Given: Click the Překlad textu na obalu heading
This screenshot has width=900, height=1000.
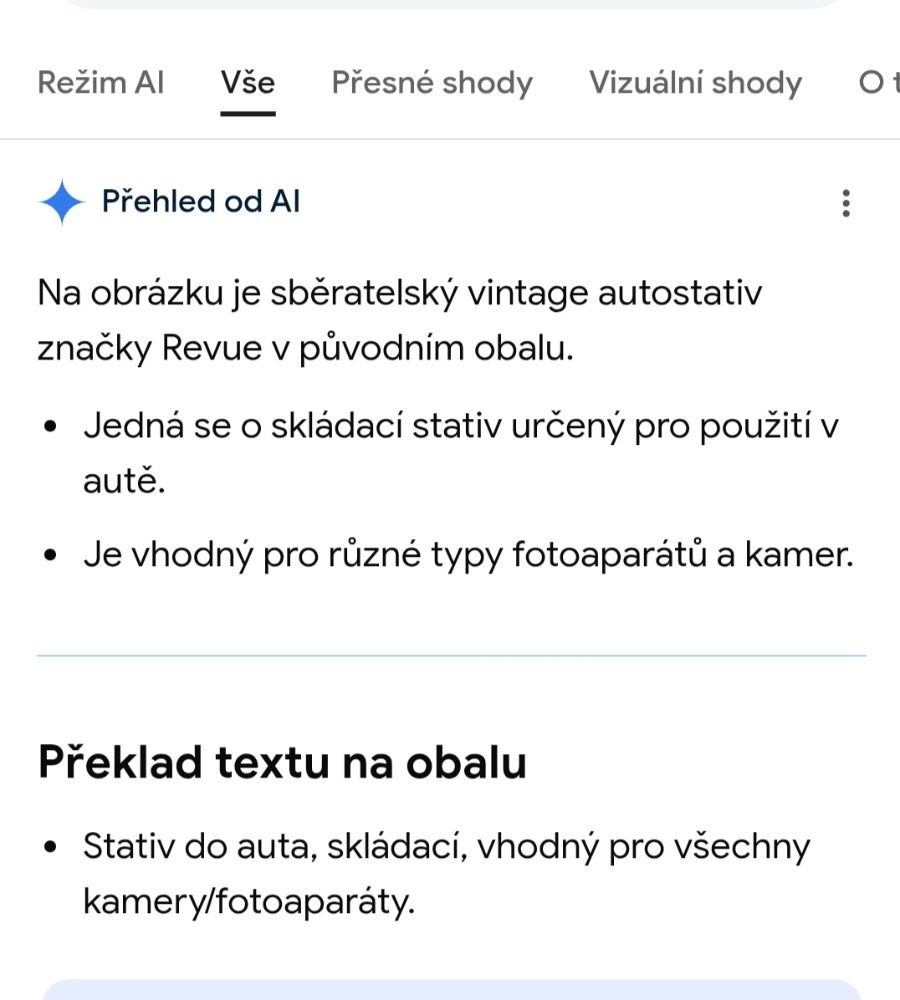Looking at the screenshot, I should [x=282, y=763].
